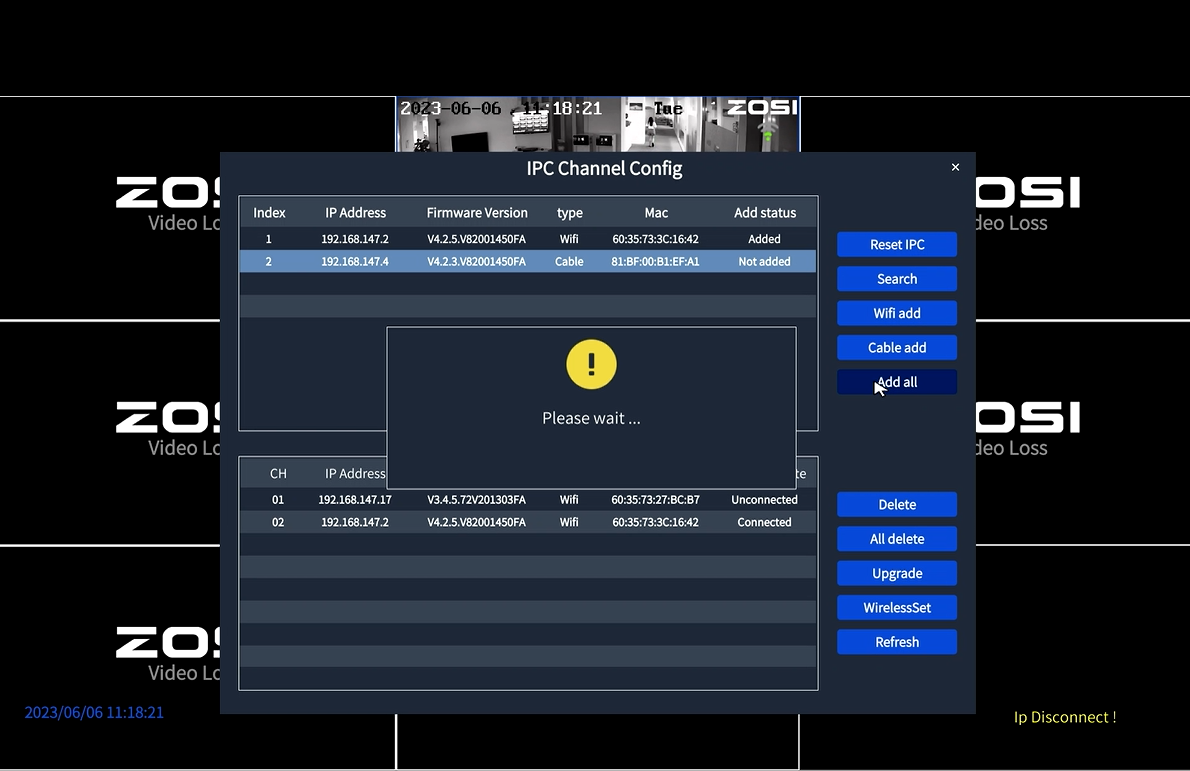Add all discovered cameras
The width and height of the screenshot is (1190, 771).
point(896,382)
